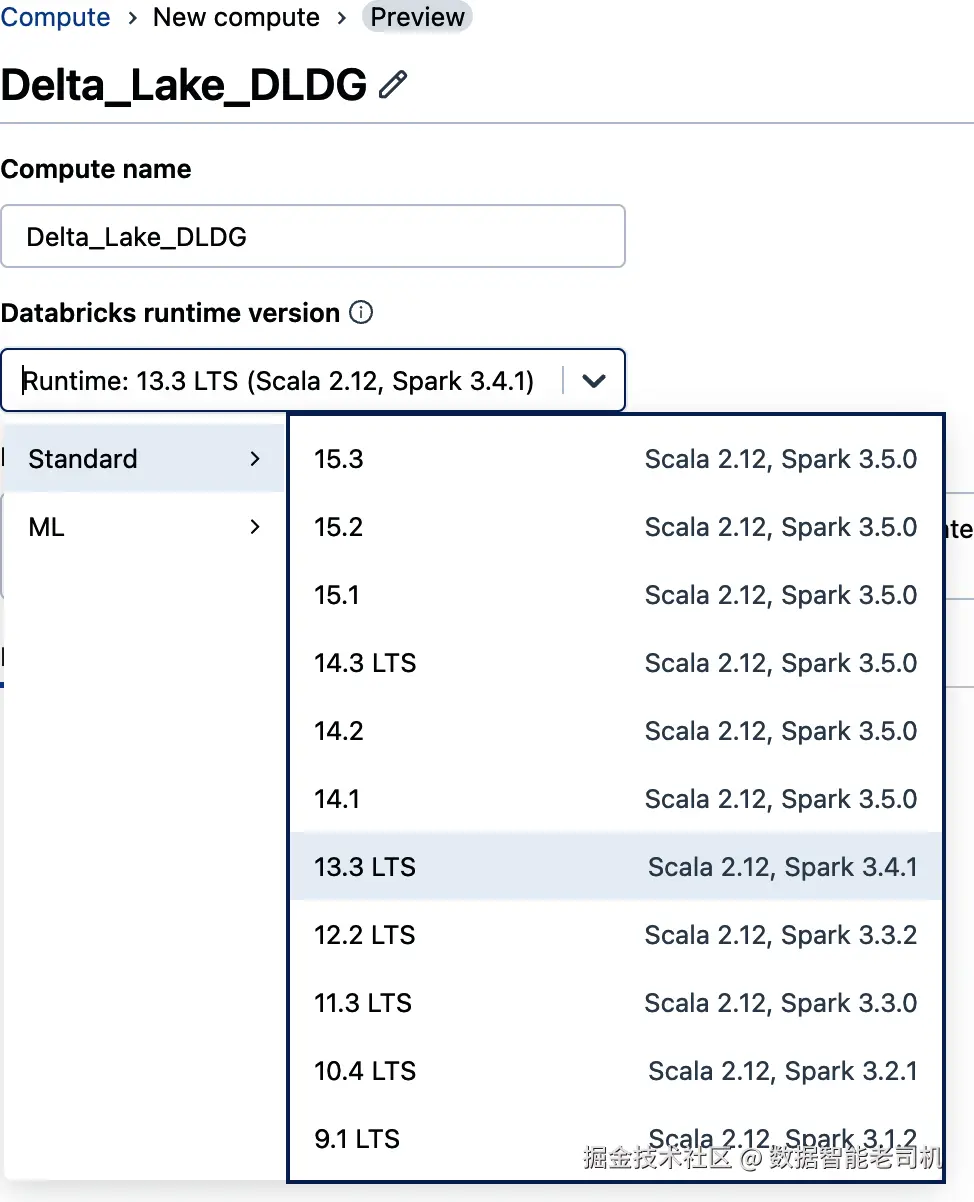
Task: Click Scala 2.12, Spark 3.3.0 text
Action: (x=781, y=1003)
